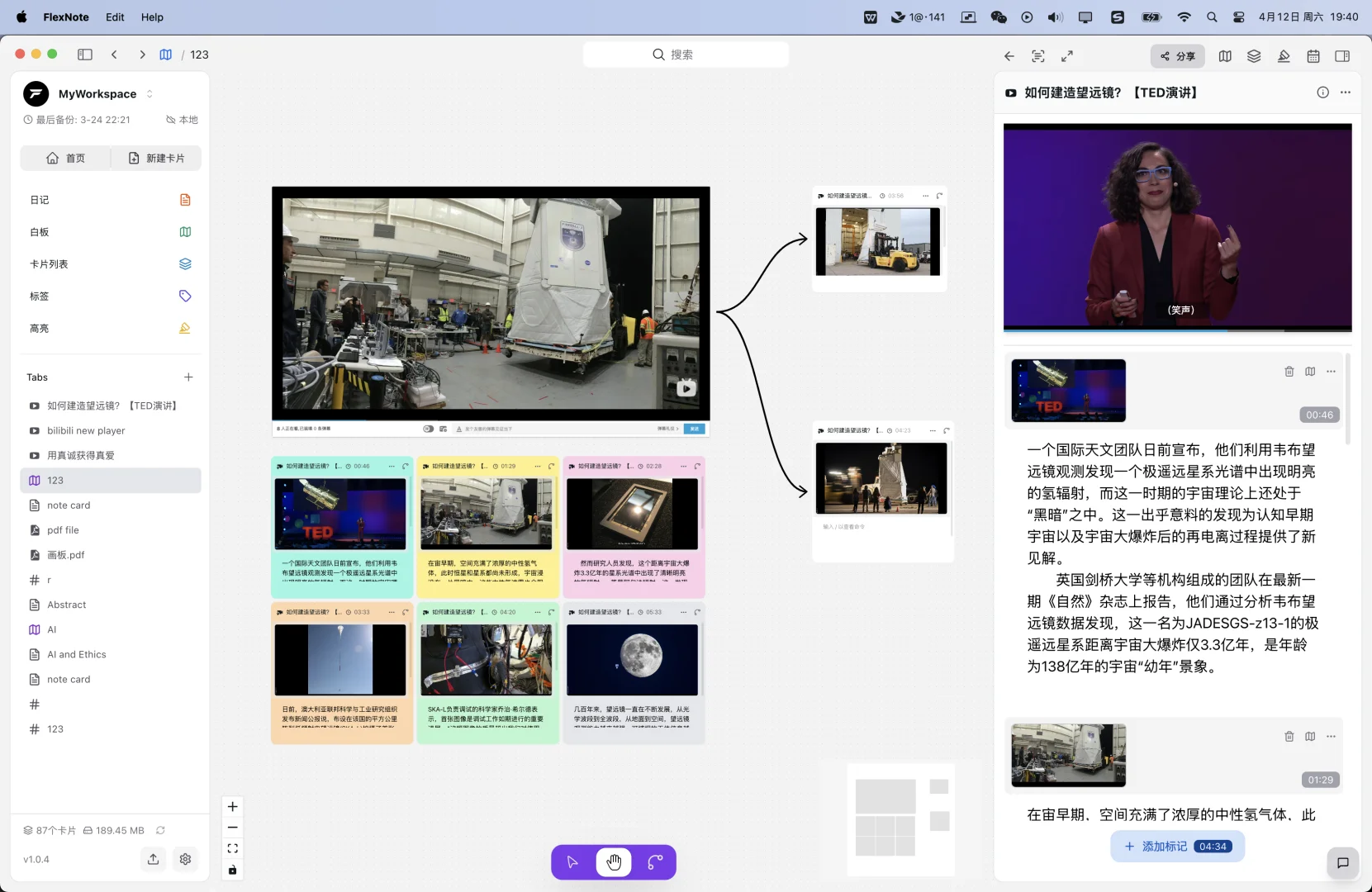The height and width of the screenshot is (892, 1372).
Task: Click 新建卡片 new card button
Action: tap(156, 158)
